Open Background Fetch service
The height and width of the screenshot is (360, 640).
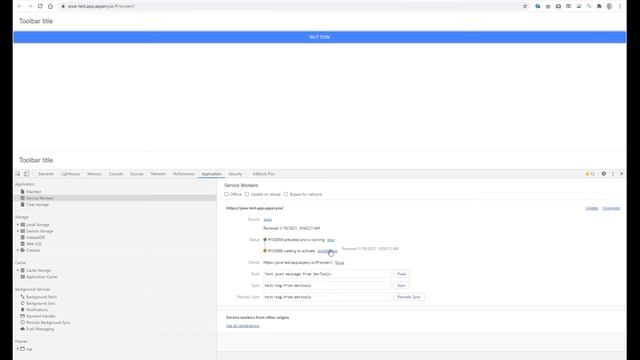41,297
